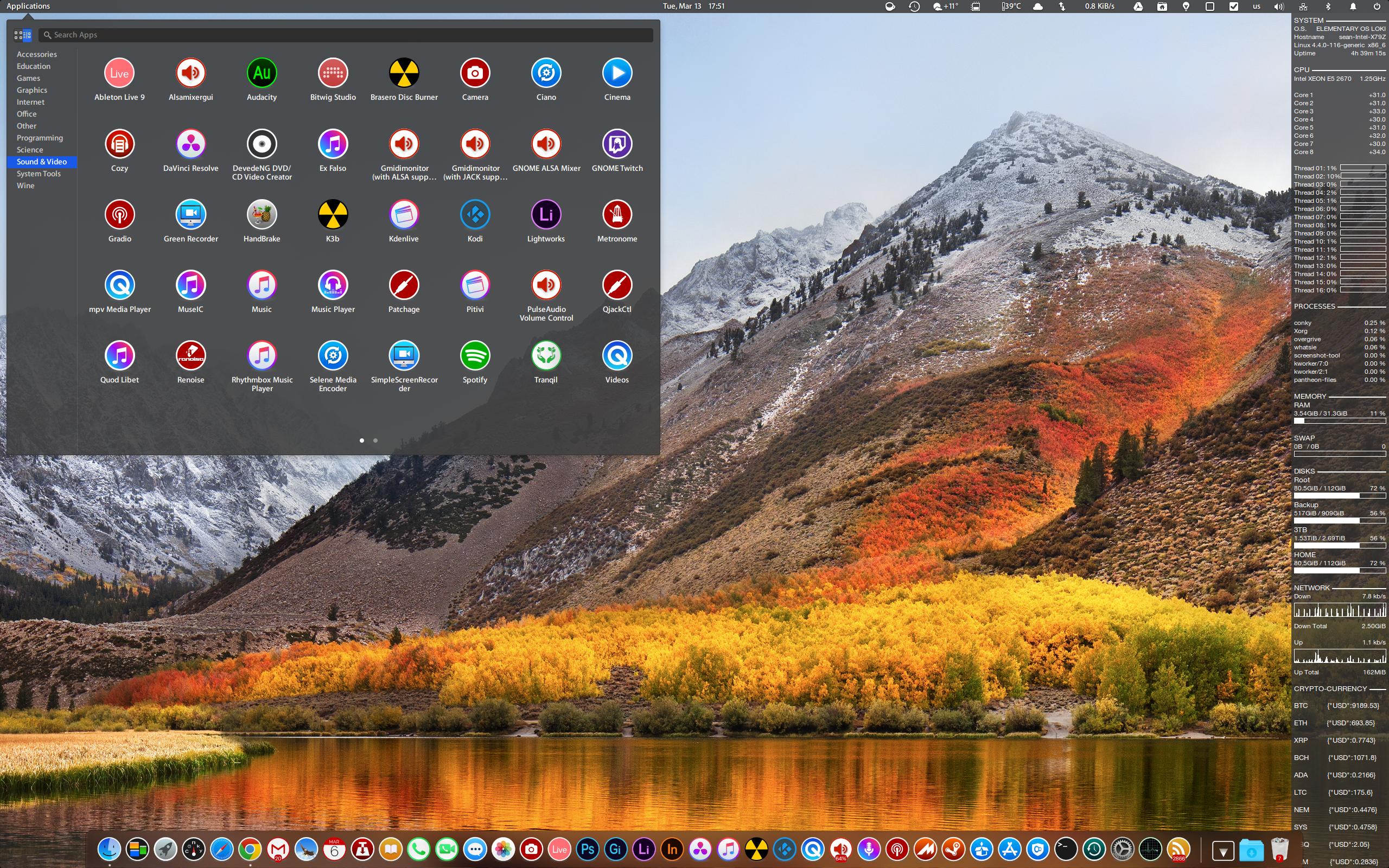Open DaVinci Resolve in the app grid
Screen dimensions: 1389x868
tap(190, 150)
